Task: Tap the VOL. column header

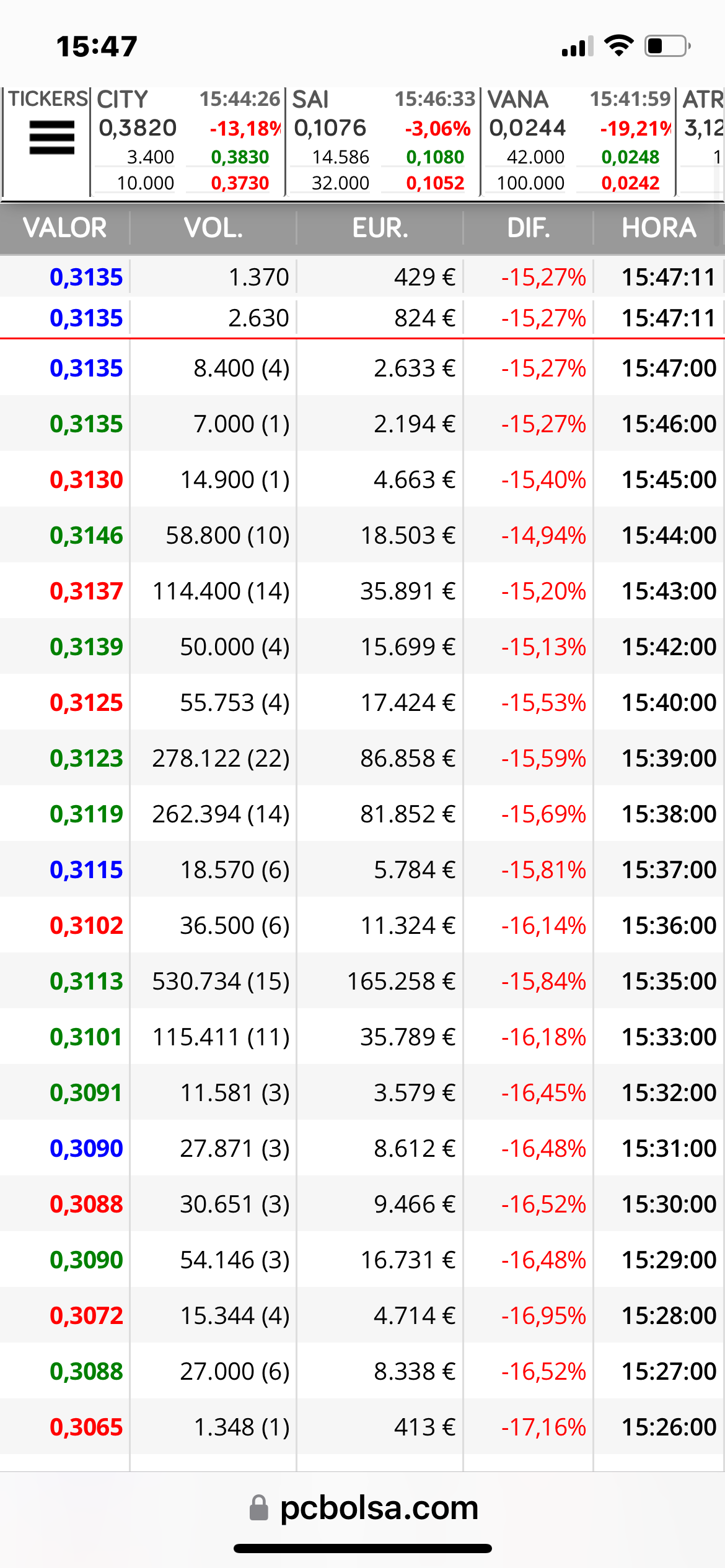Action: (213, 228)
